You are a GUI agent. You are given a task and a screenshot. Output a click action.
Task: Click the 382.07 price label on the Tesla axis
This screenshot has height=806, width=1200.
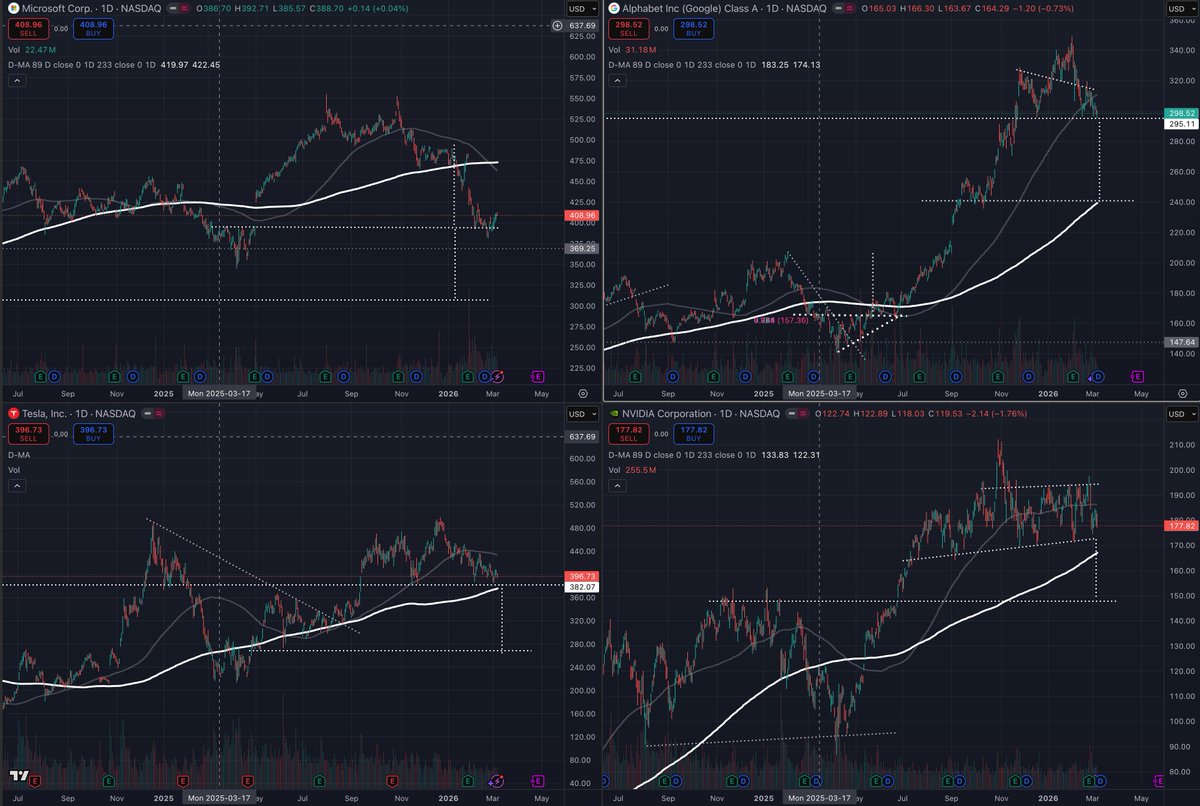pos(582,585)
